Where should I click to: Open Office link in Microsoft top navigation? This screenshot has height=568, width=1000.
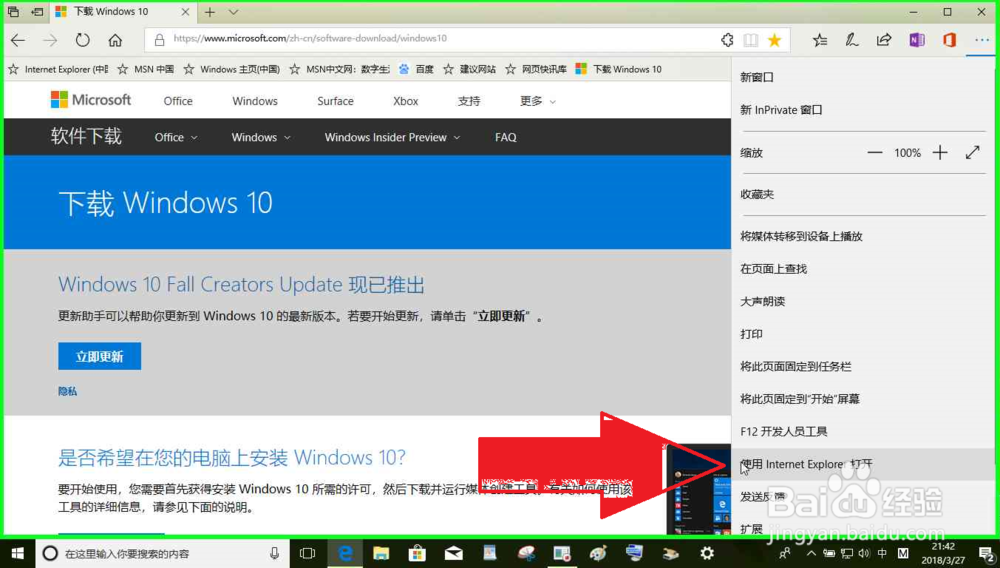[x=178, y=101]
